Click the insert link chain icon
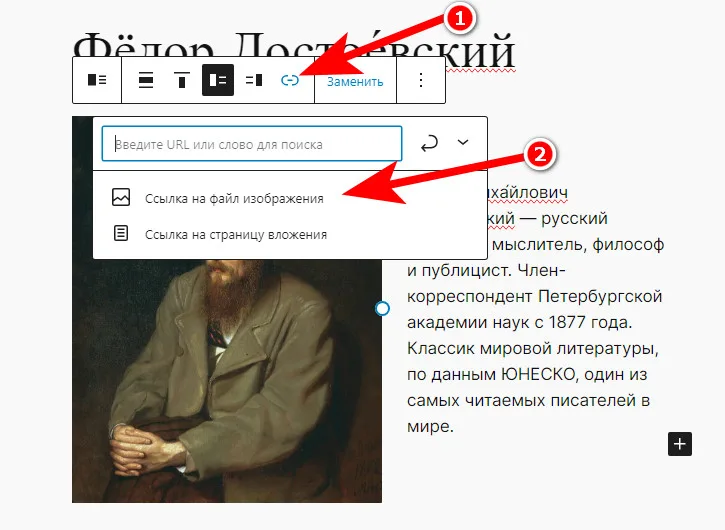725x530 pixels. click(x=290, y=80)
